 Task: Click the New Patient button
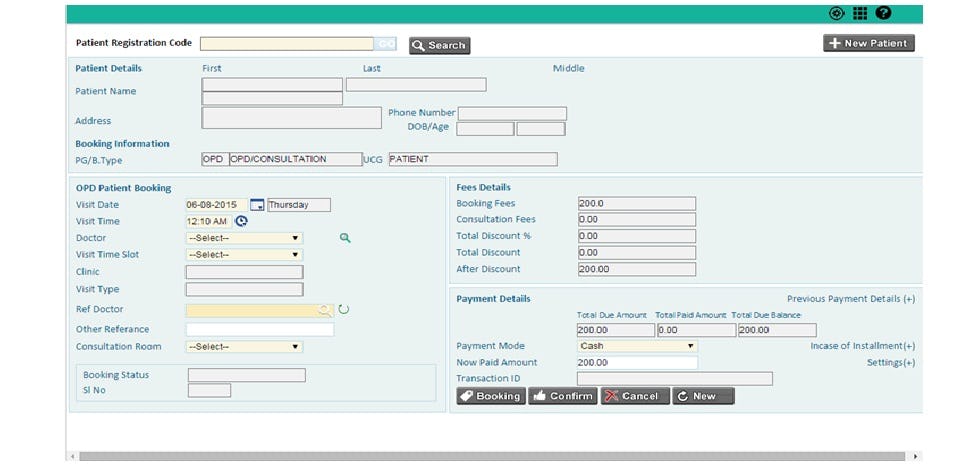869,43
